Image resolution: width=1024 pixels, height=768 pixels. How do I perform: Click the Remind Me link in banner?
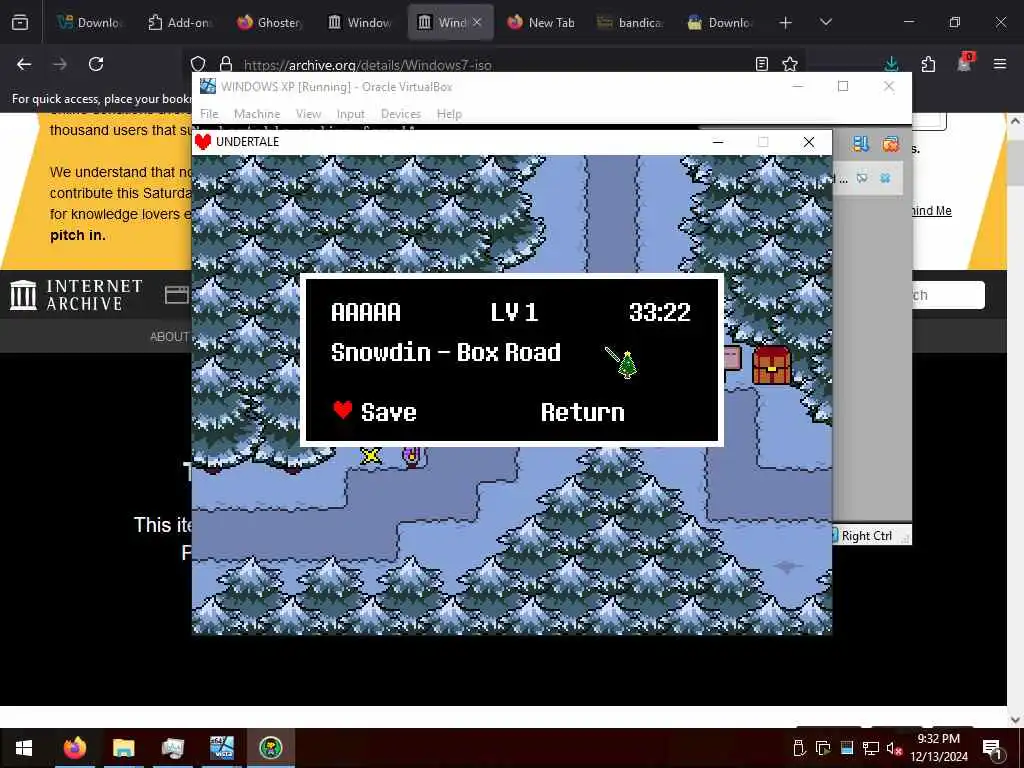931,211
